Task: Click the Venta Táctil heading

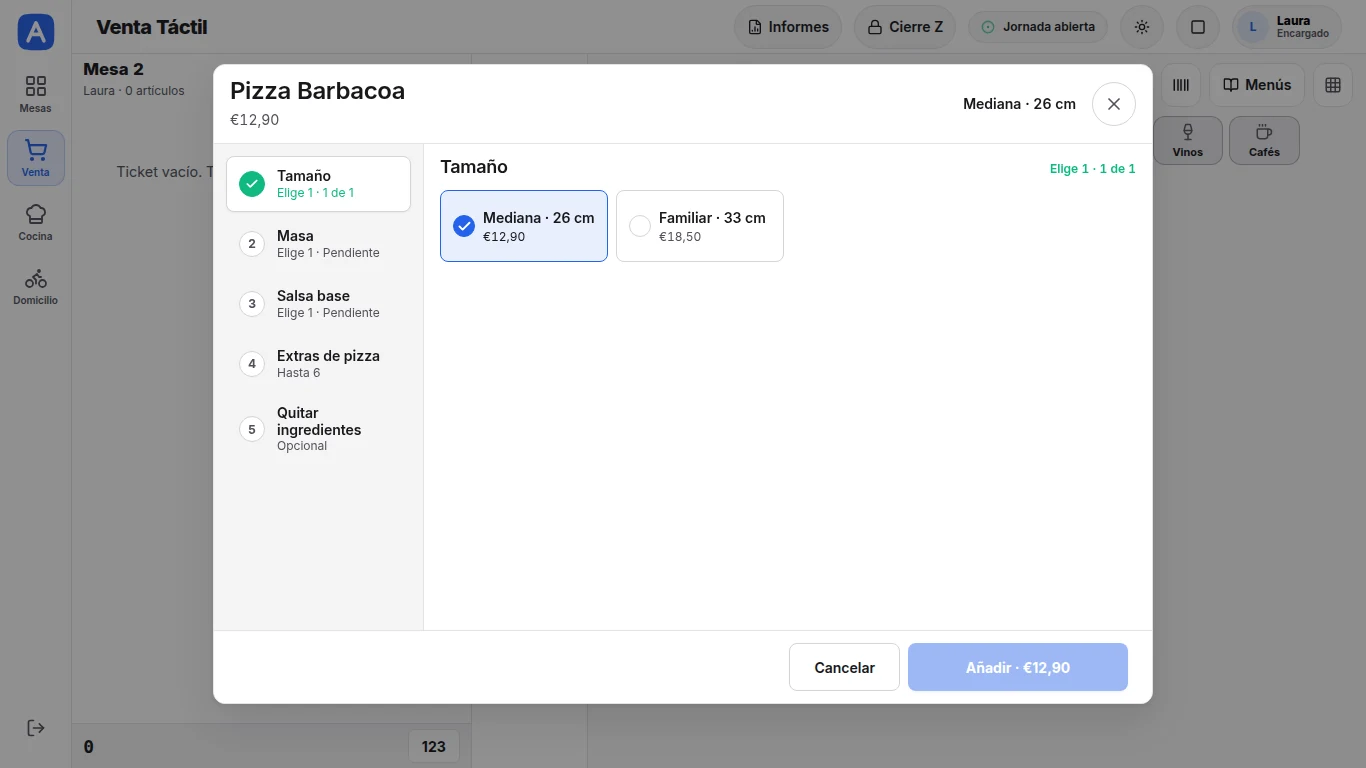Action: coord(152,27)
